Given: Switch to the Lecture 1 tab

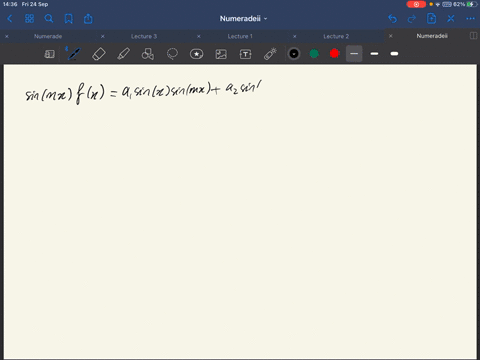Looking at the screenshot, I should pyautogui.click(x=240, y=36).
